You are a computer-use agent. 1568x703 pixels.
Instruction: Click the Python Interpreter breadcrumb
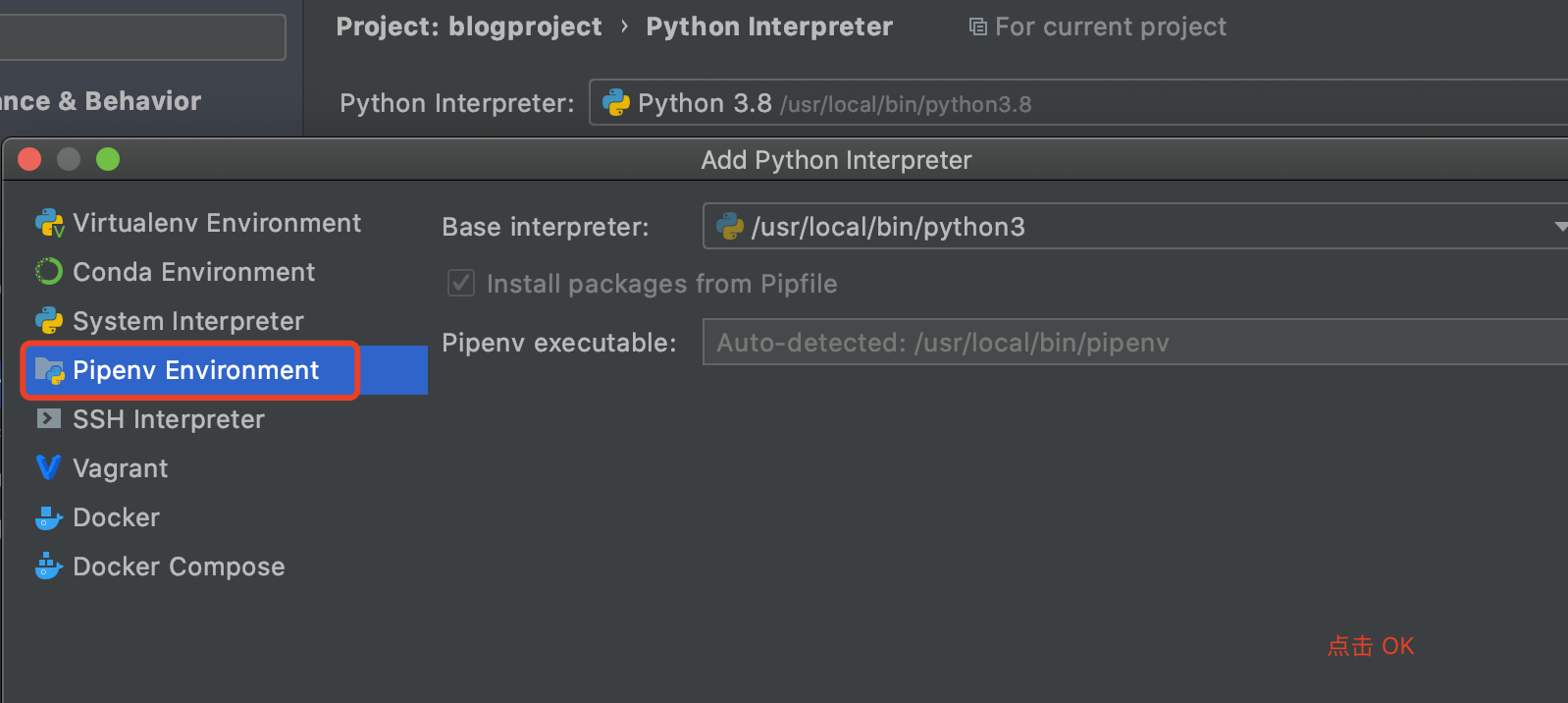[x=769, y=27]
